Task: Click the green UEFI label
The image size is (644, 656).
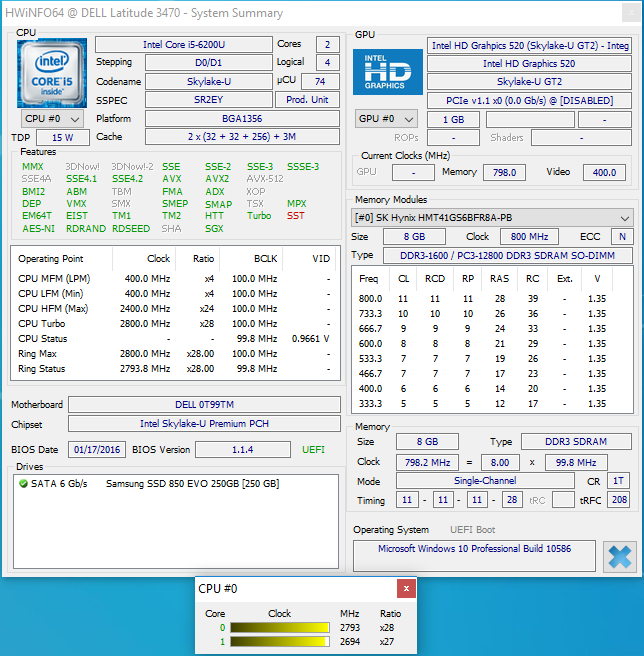Action: (x=313, y=450)
